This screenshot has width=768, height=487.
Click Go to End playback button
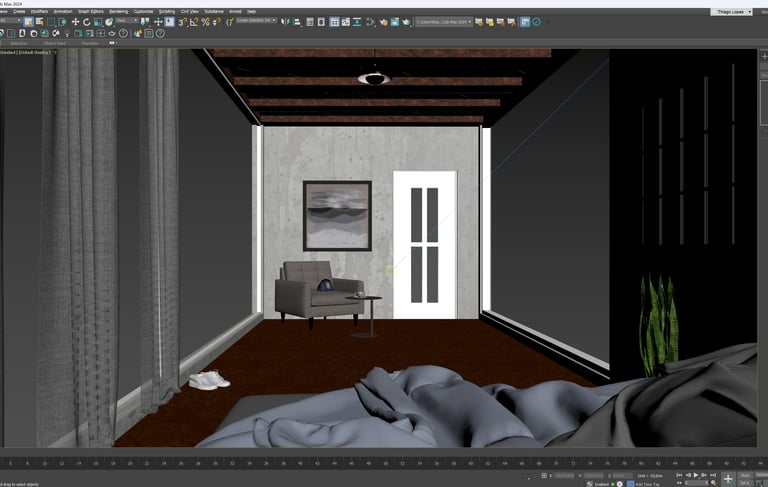[x=713, y=475]
